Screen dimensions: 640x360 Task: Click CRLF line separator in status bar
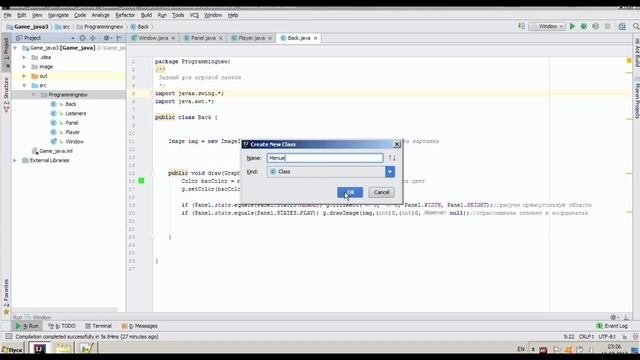[586, 337]
